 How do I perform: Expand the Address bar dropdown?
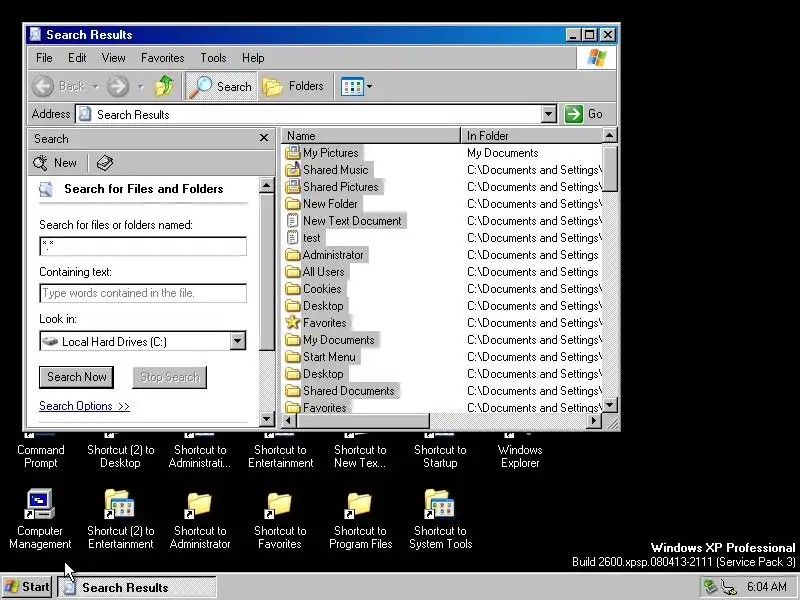548,114
